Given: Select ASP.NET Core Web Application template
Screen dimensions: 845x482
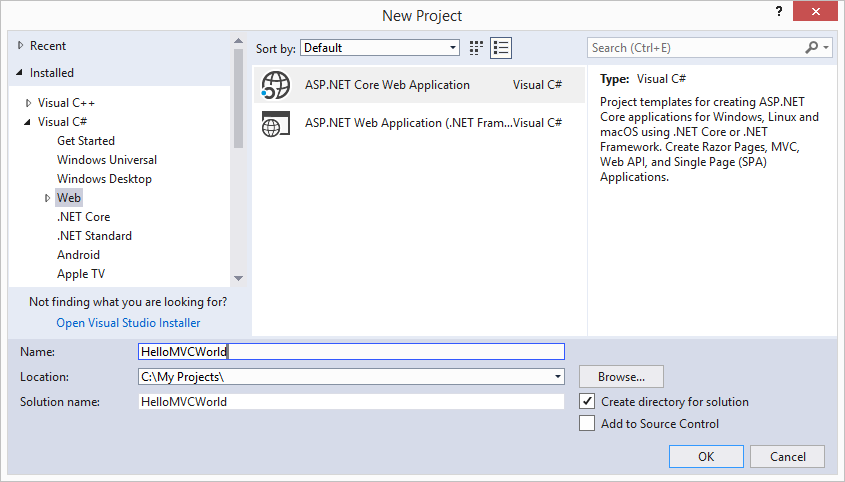Looking at the screenshot, I should [x=419, y=85].
